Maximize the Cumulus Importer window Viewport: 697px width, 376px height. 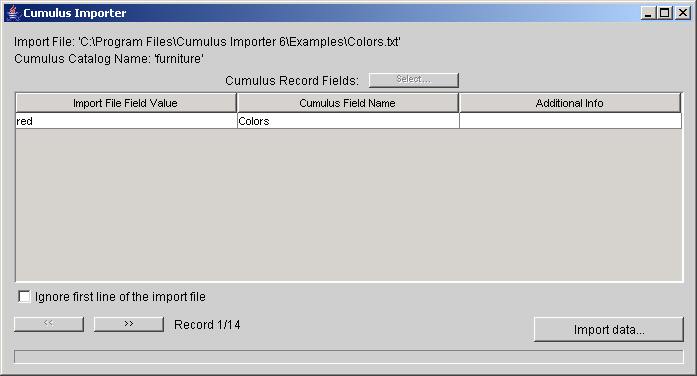coord(665,13)
